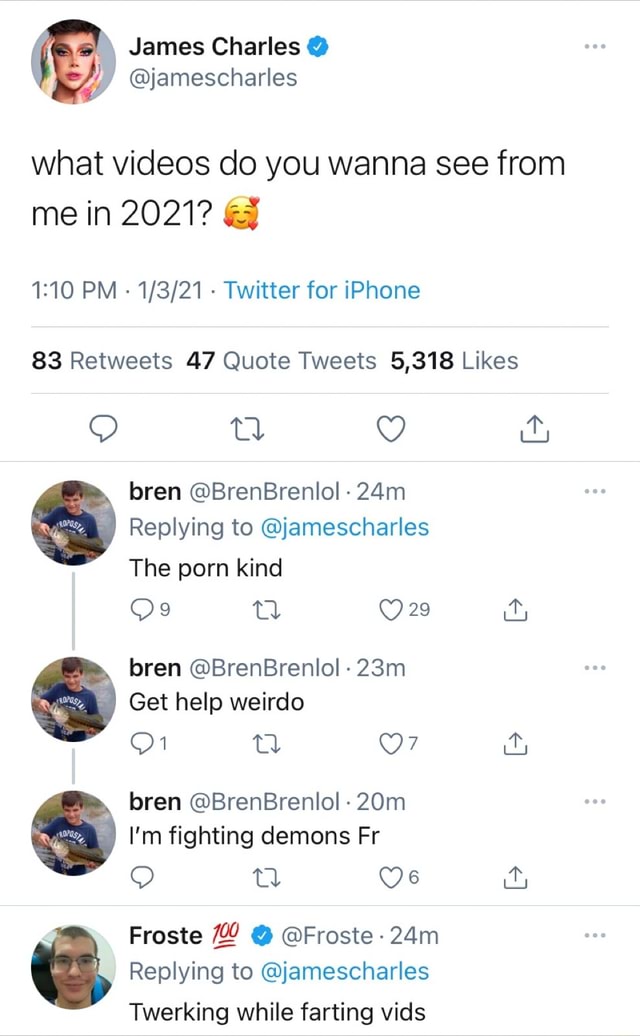This screenshot has width=640, height=1036.
Task: Open the 83 Retweets list
Action: tap(102, 361)
